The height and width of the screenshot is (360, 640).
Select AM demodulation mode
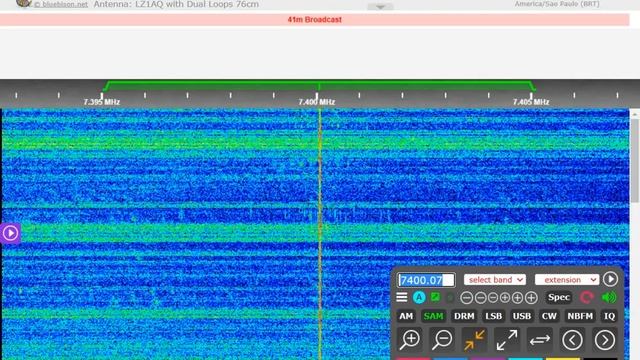tap(406, 316)
